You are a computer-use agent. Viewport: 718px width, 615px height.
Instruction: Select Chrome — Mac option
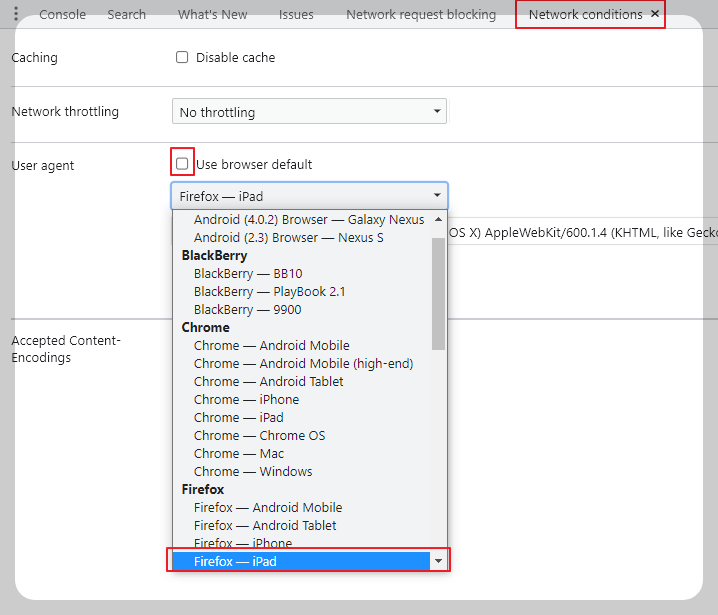point(302,453)
